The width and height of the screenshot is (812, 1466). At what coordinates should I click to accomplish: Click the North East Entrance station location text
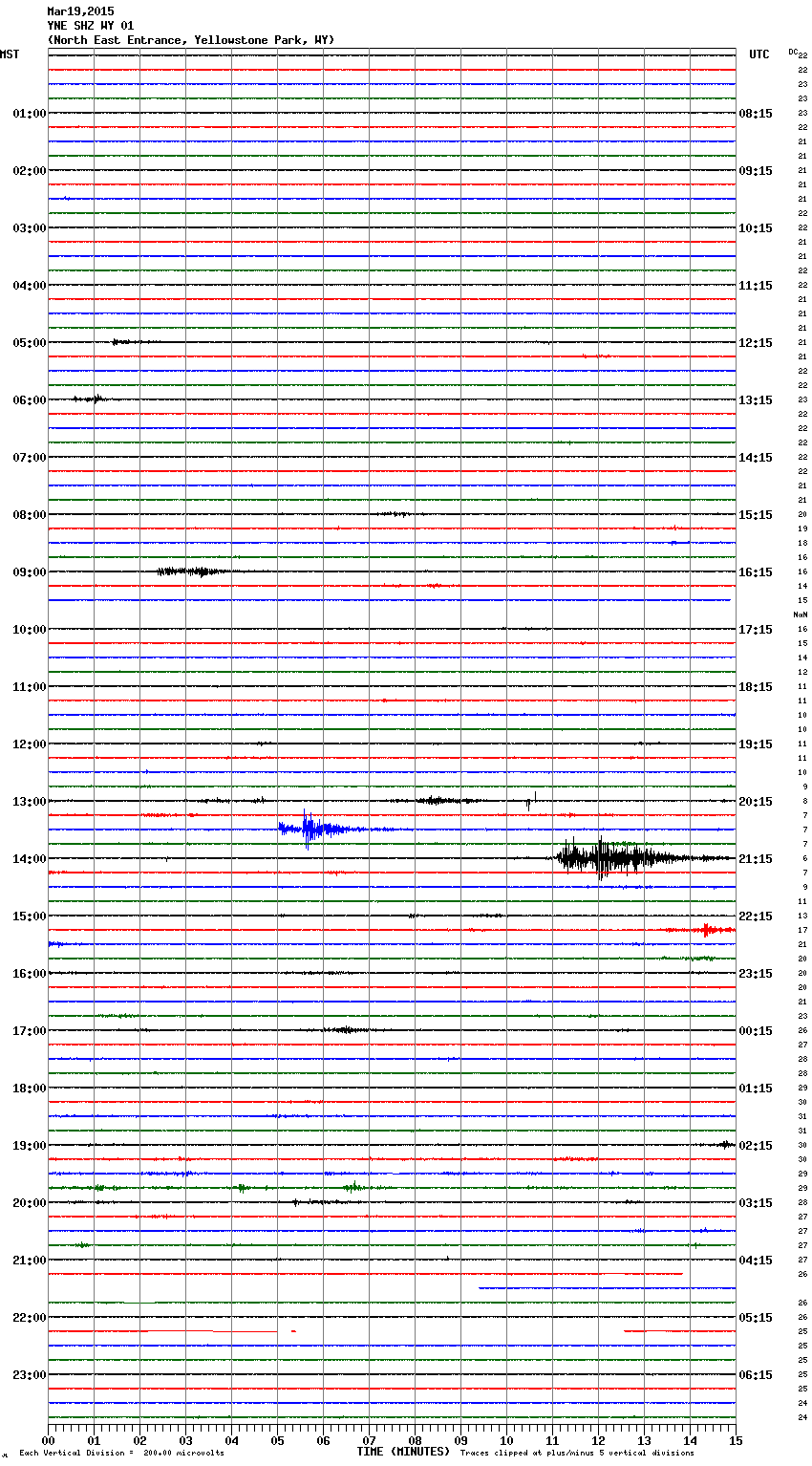[x=191, y=40]
